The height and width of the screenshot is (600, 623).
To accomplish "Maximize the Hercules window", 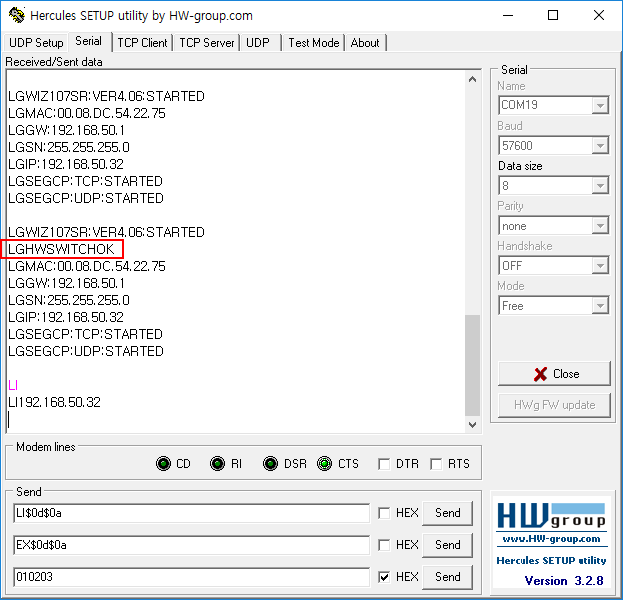I will [x=553, y=15].
